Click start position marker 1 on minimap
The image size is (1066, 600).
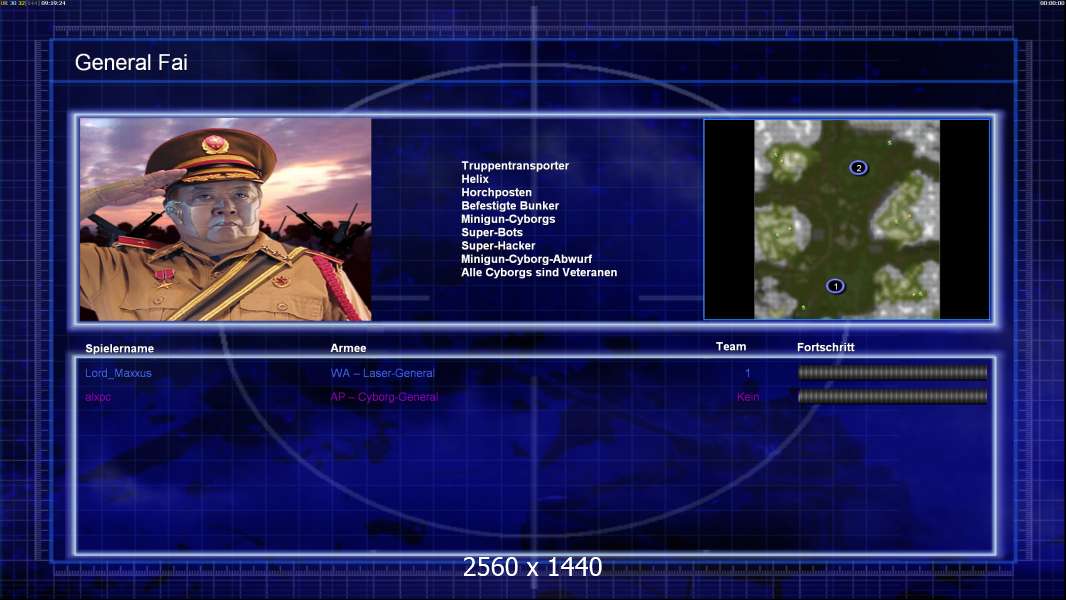pos(836,286)
